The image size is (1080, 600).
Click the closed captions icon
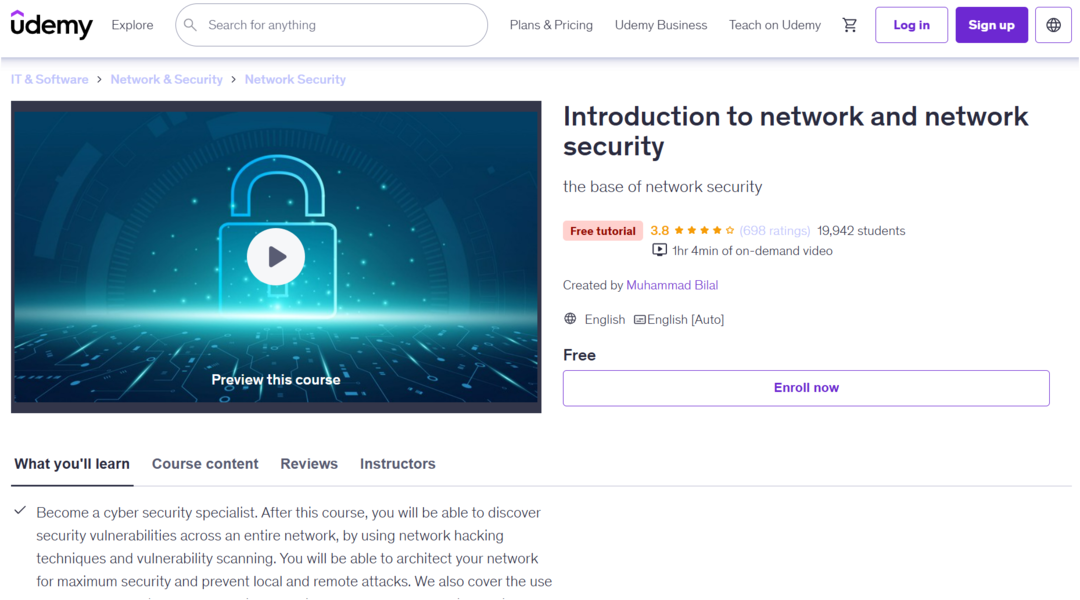click(640, 320)
